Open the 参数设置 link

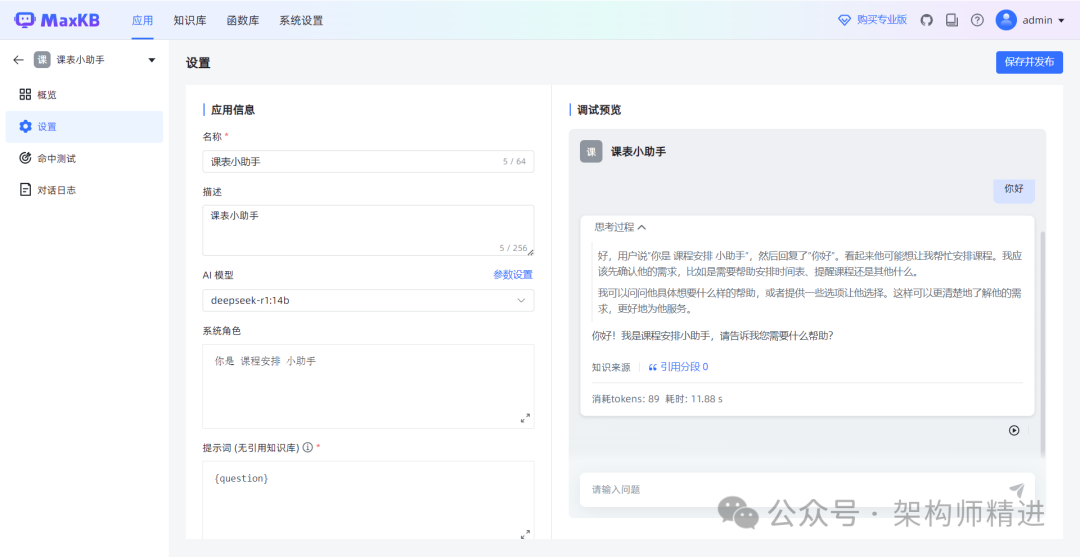click(512, 275)
